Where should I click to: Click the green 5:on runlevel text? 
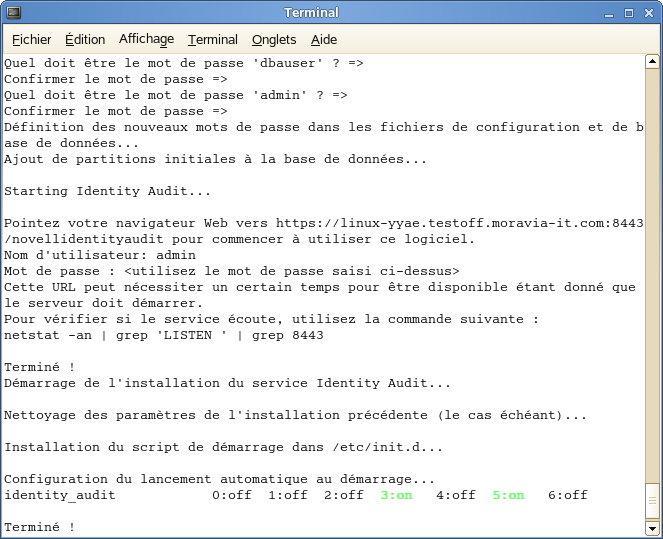(x=508, y=495)
